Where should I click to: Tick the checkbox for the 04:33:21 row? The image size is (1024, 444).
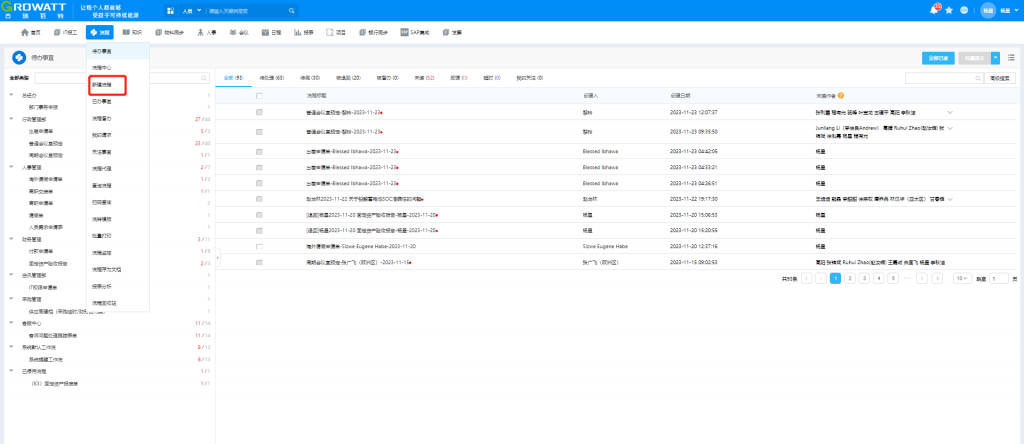coord(259,166)
